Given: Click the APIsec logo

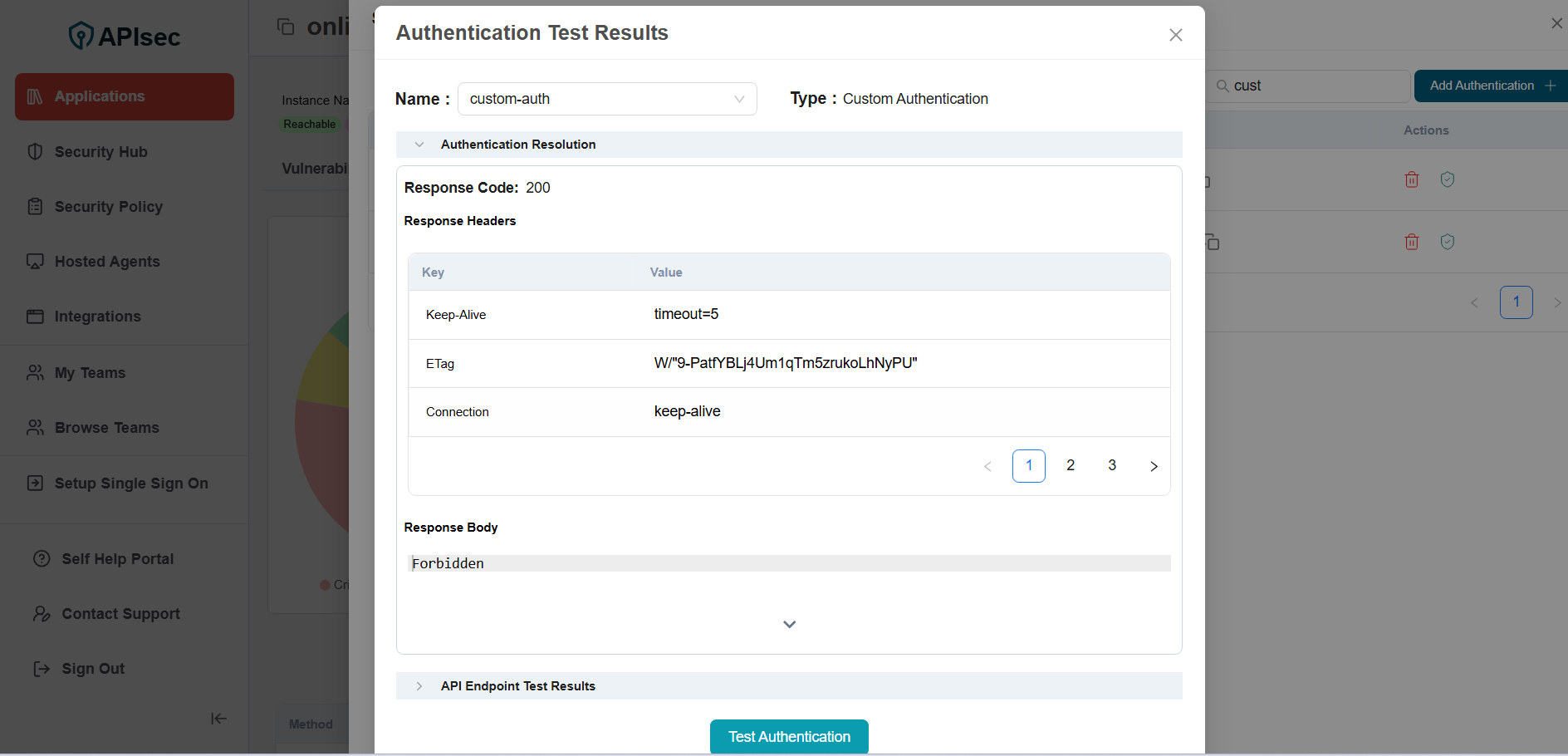Looking at the screenshot, I should point(123,35).
